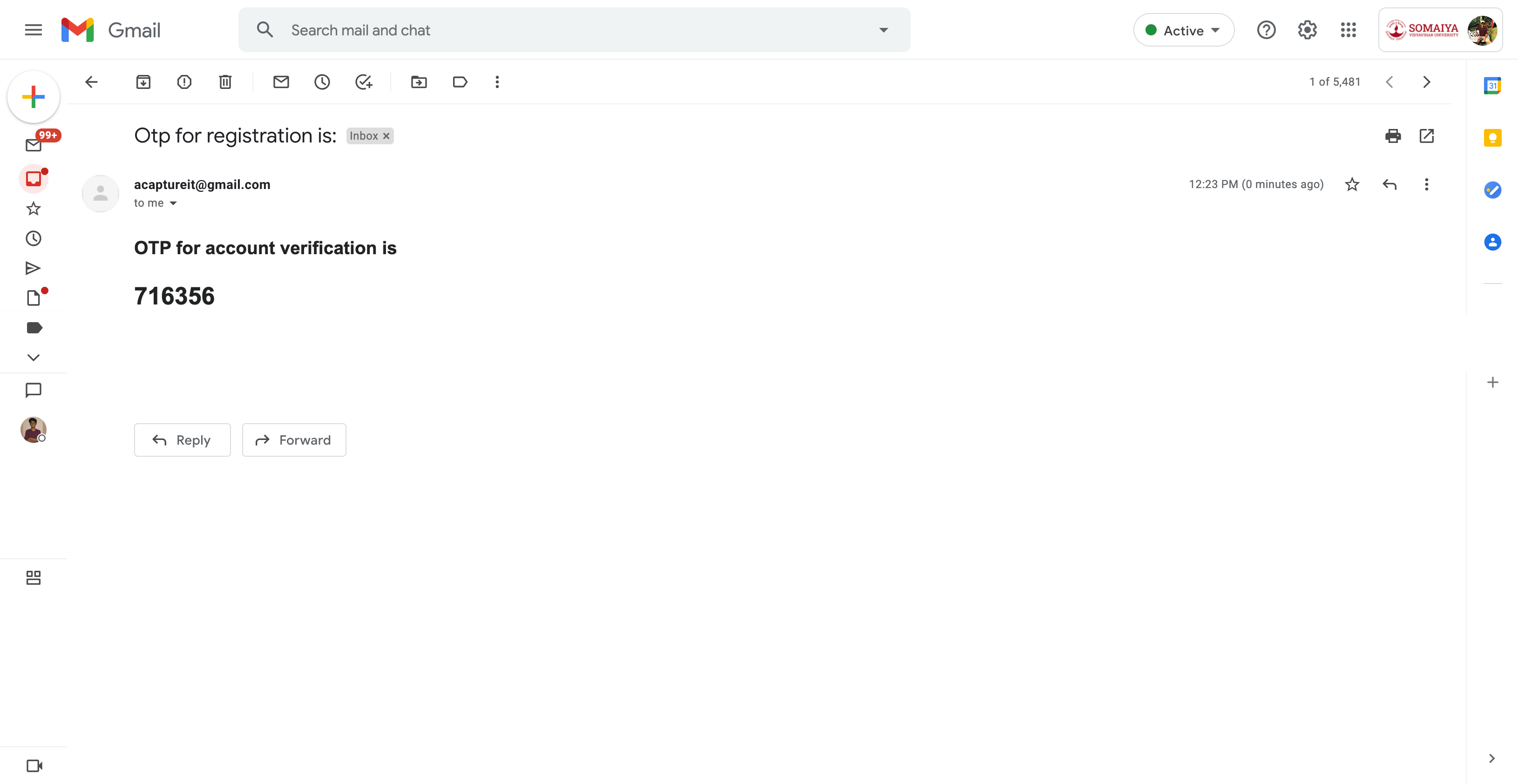Click the Reply button below the message

(182, 440)
